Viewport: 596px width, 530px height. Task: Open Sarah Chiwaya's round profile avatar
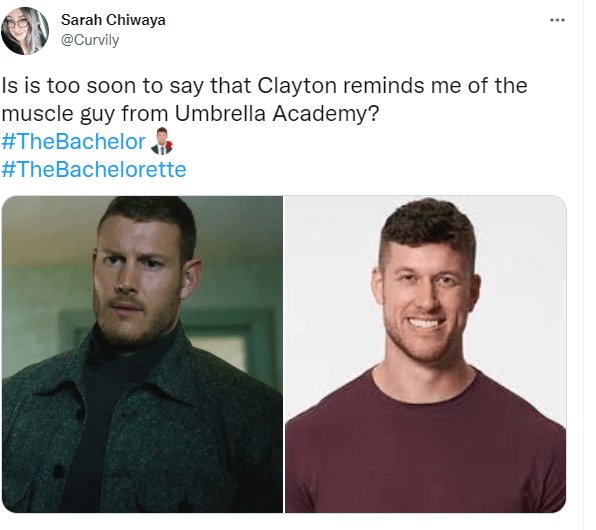[25, 31]
